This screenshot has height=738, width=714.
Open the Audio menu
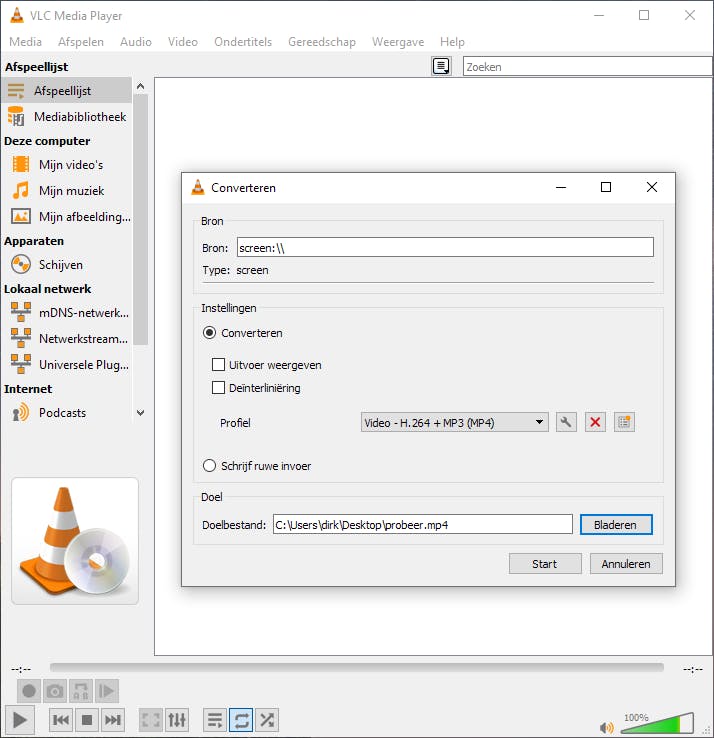tap(136, 42)
